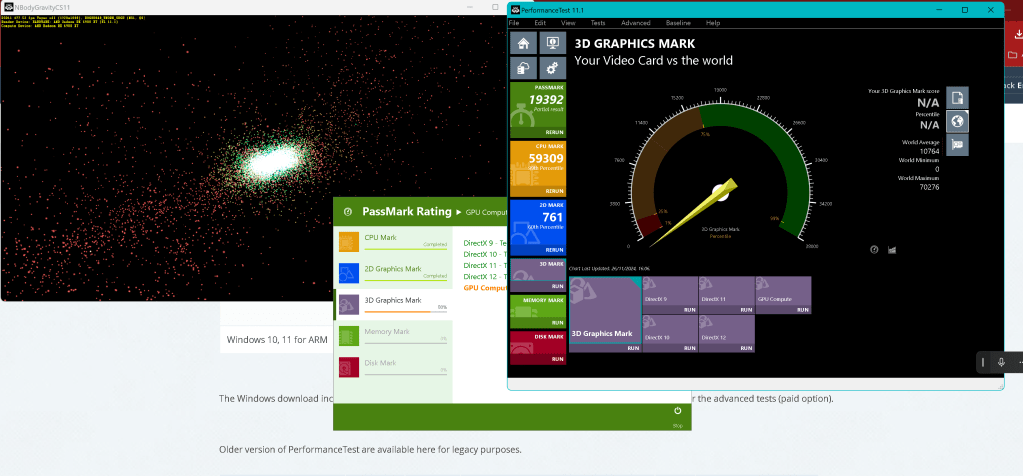Run the DirectX 9 test tile
Viewport: 1023px width, 476px height.
point(690,310)
